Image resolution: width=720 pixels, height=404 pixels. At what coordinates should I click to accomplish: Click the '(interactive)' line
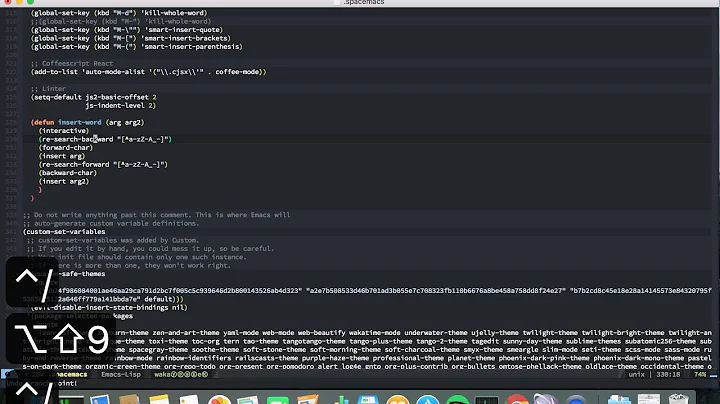pos(64,131)
